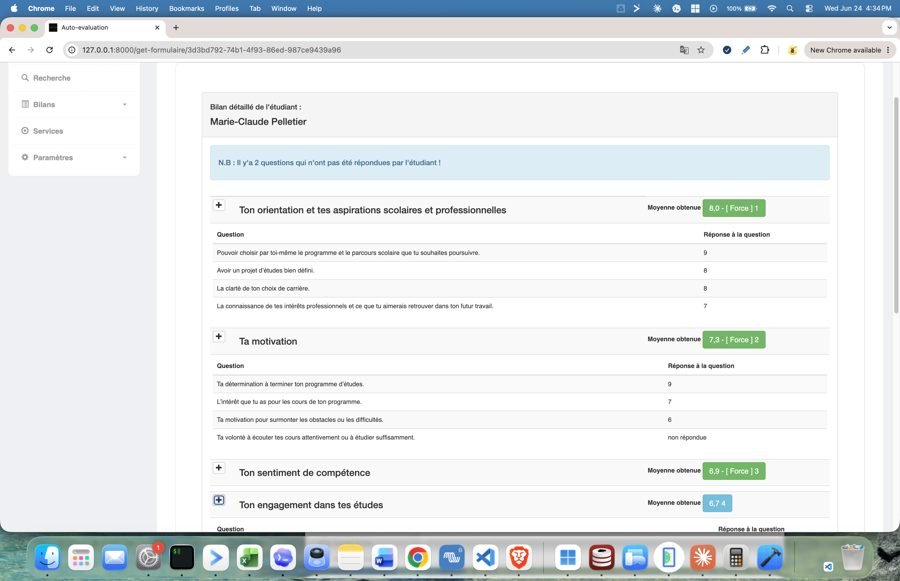Open Word from the dock
Viewport: 900px width, 581px height.
click(x=384, y=557)
